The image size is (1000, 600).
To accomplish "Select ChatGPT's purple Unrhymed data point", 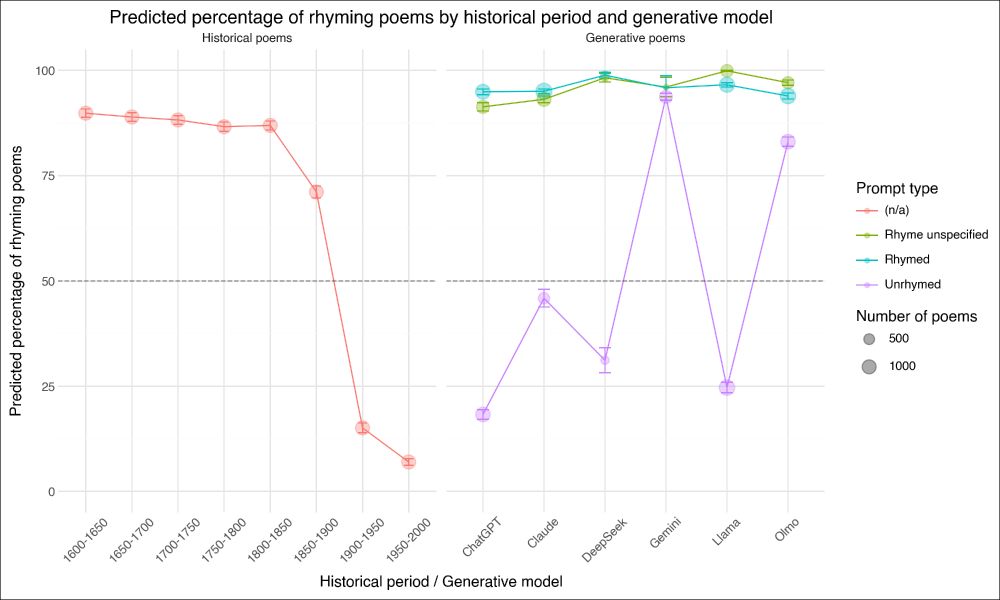I will 483,414.
